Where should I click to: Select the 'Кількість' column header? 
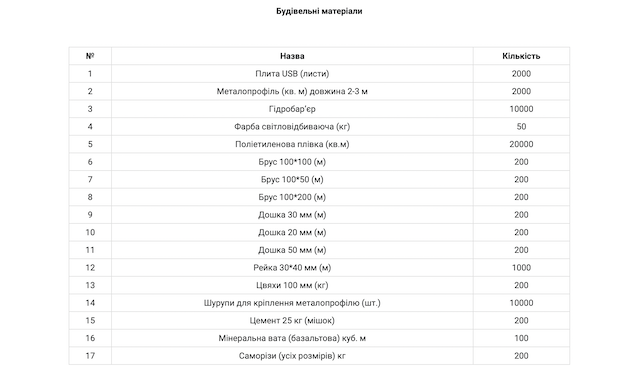pos(521,56)
